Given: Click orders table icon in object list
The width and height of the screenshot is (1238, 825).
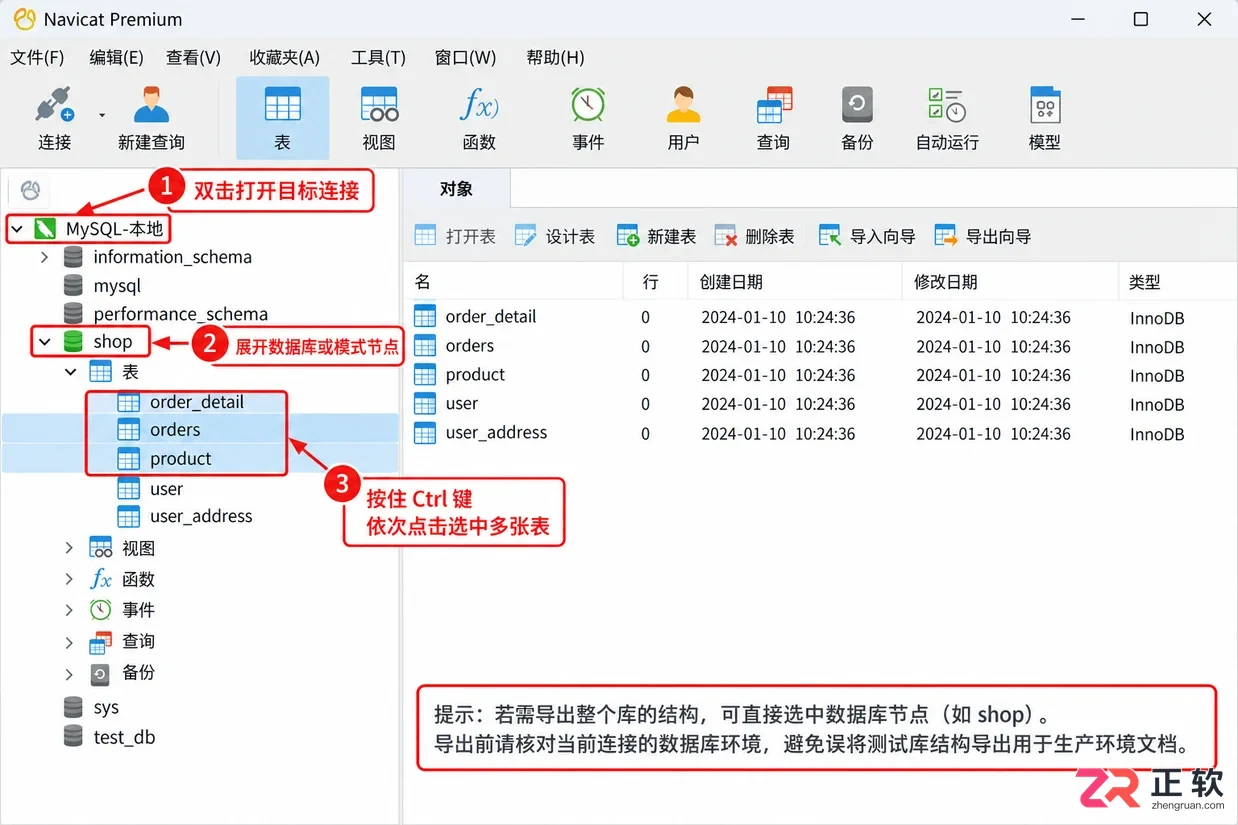Looking at the screenshot, I should click(x=425, y=346).
